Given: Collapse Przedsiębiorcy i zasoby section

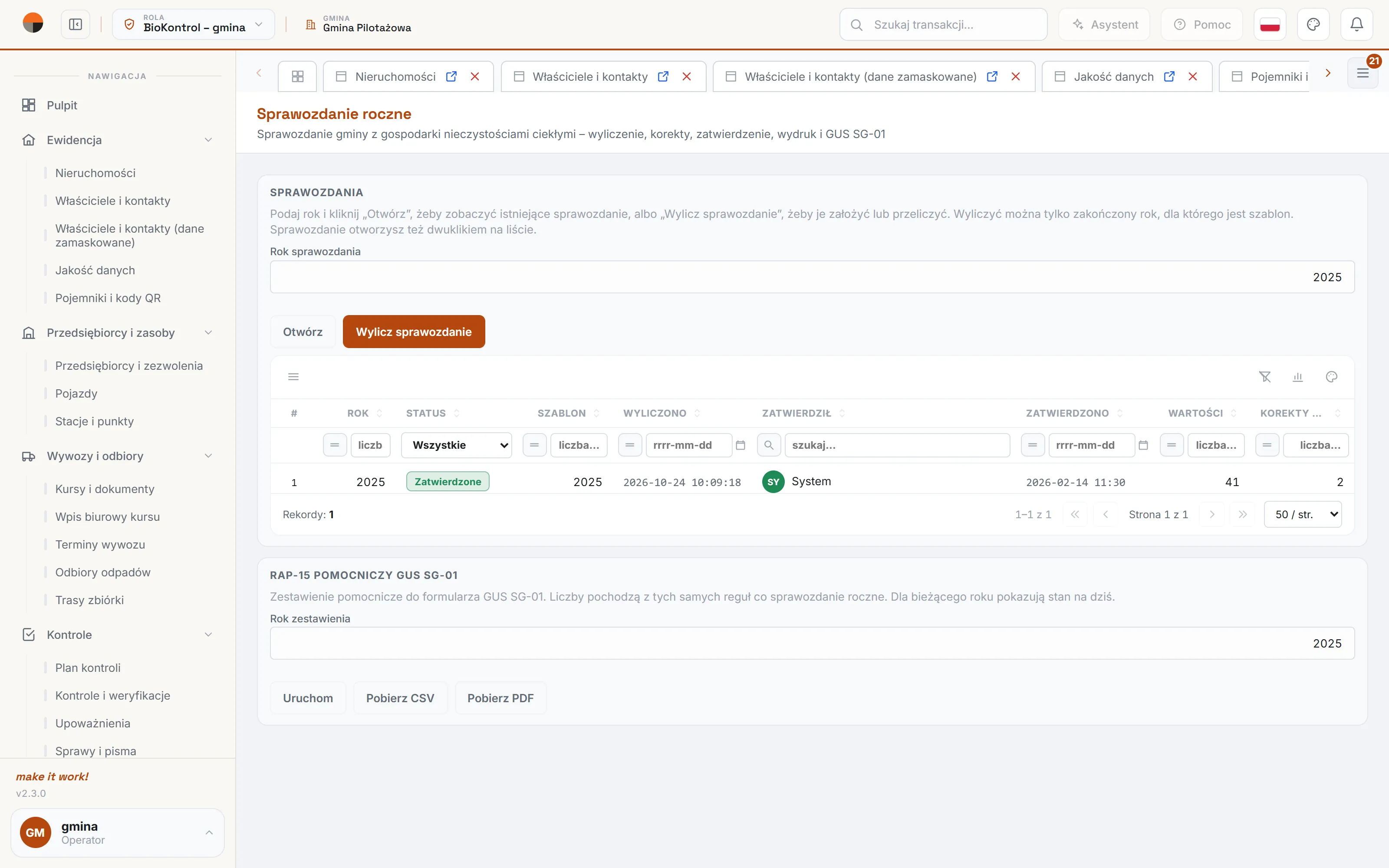Looking at the screenshot, I should (x=208, y=333).
